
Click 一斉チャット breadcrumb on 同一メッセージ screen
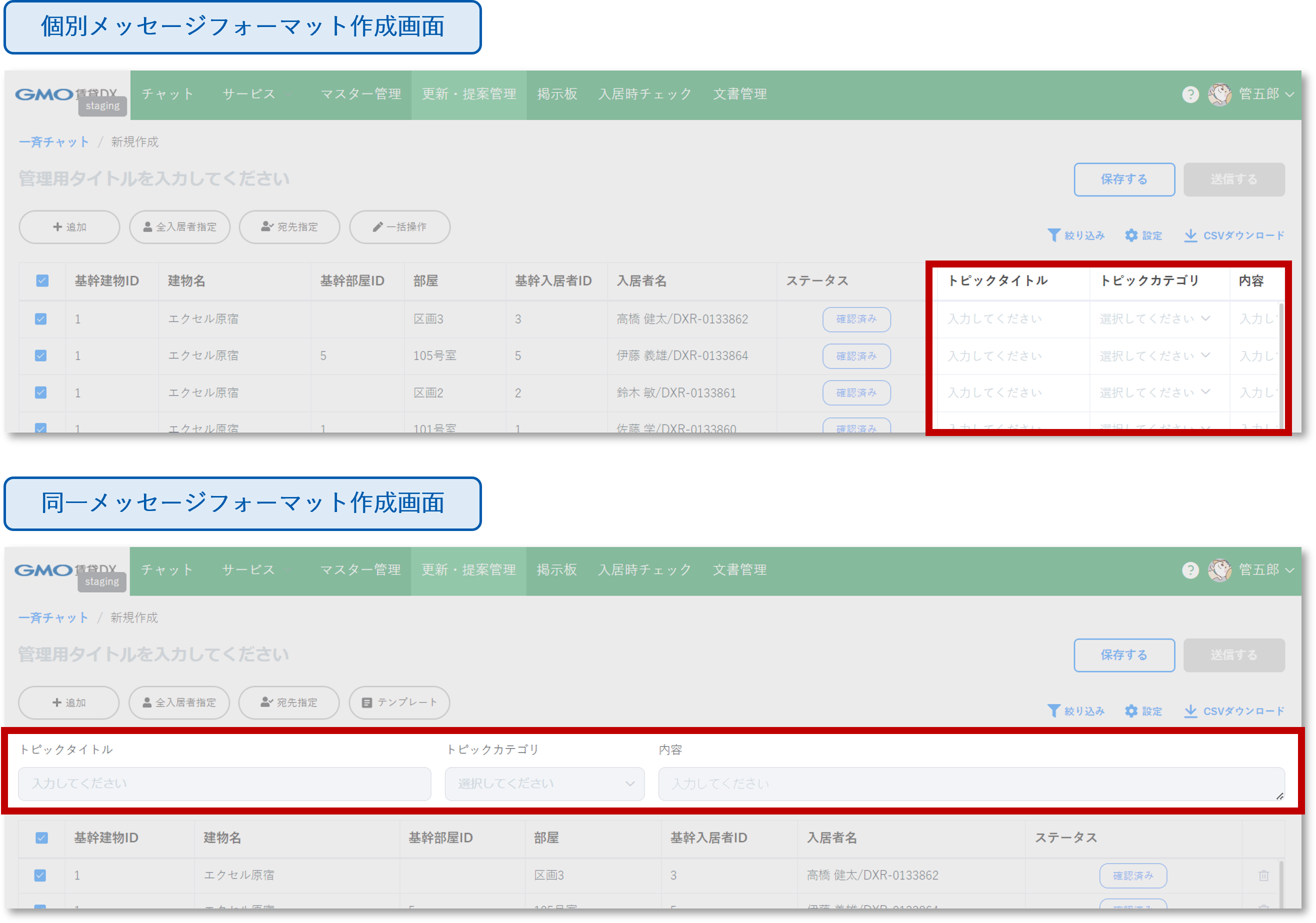point(53,618)
